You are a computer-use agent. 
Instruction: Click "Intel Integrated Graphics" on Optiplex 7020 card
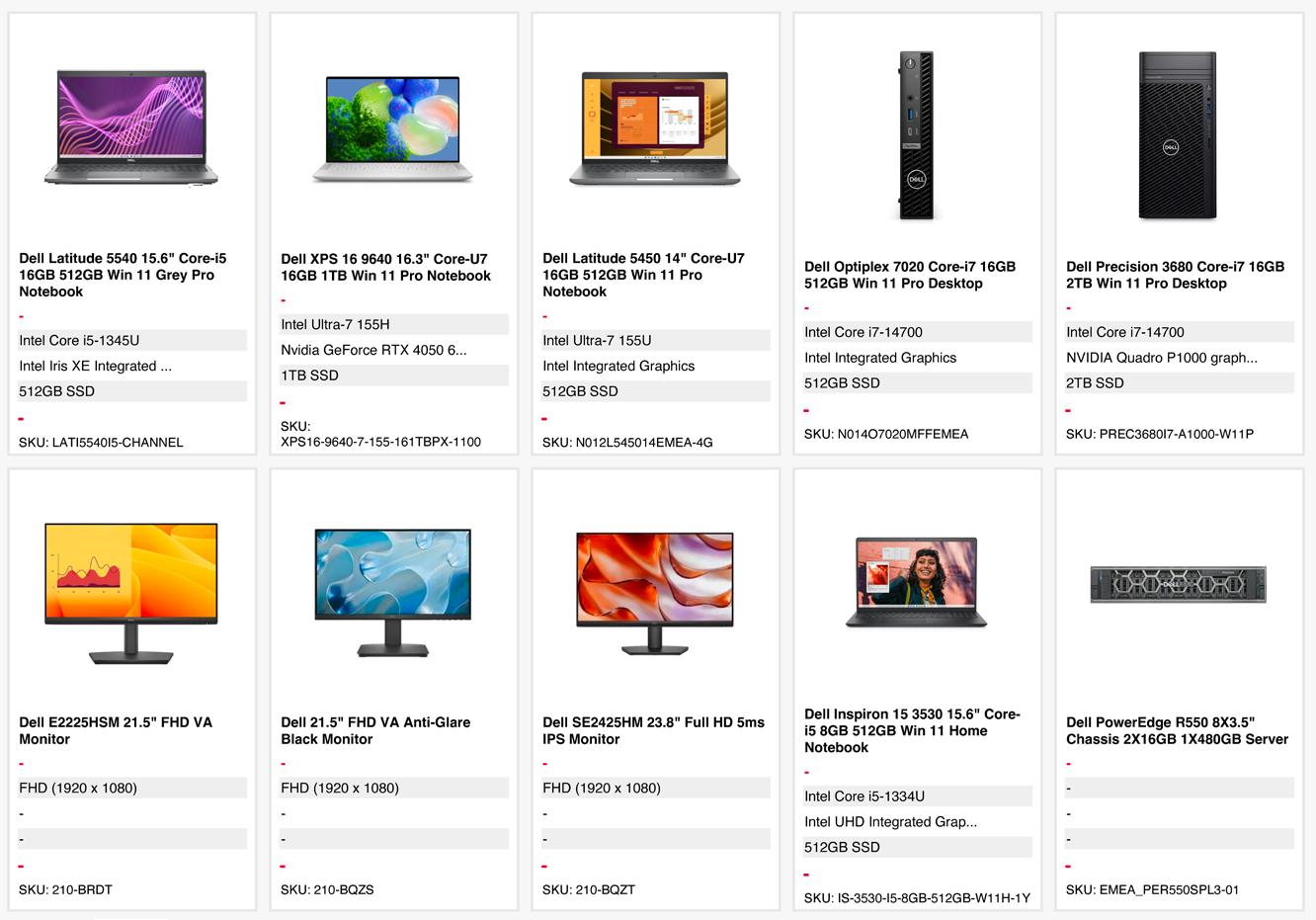[918, 358]
